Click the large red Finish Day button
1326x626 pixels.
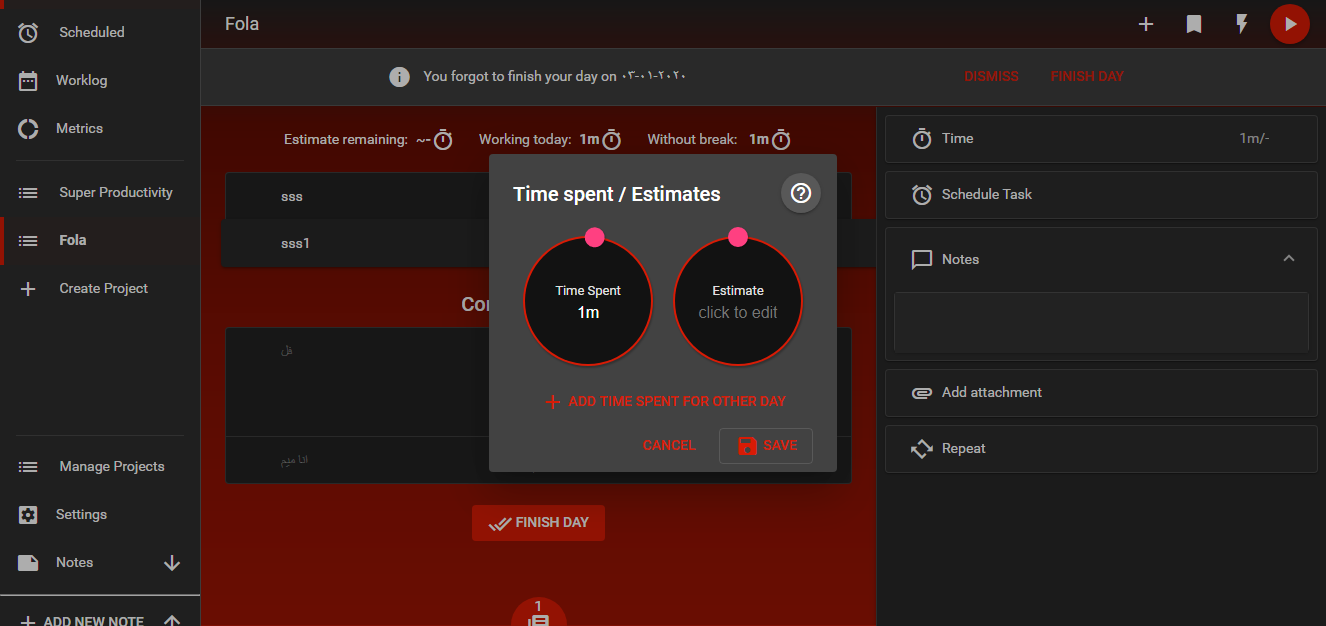(x=538, y=523)
